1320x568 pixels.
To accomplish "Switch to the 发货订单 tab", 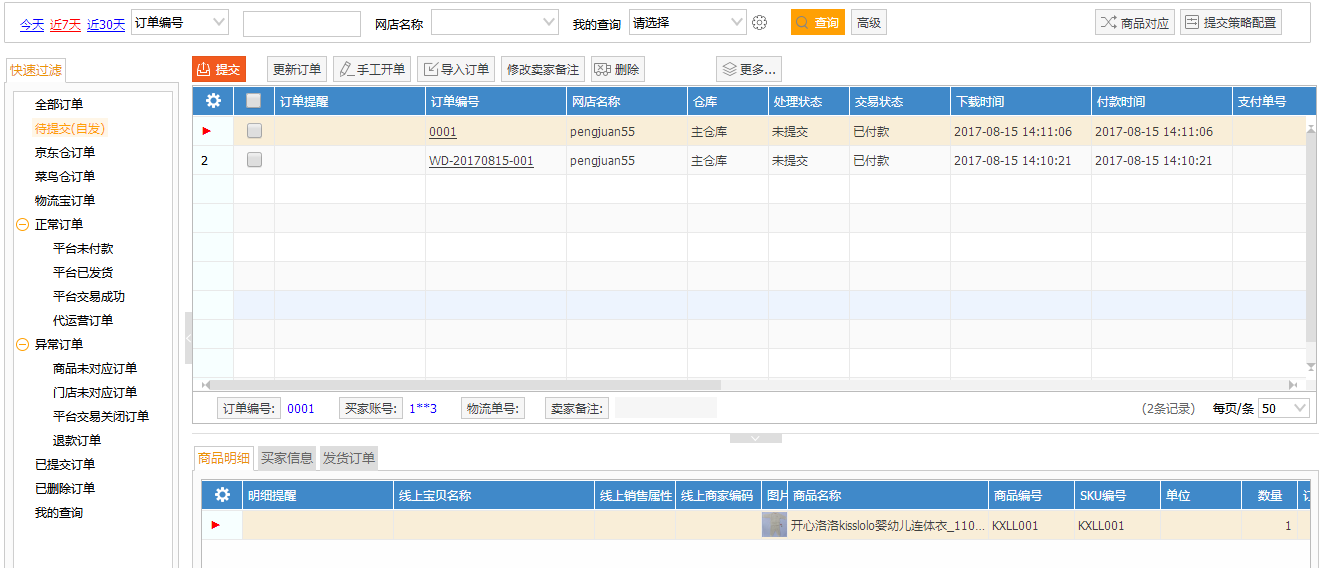I will (348, 458).
